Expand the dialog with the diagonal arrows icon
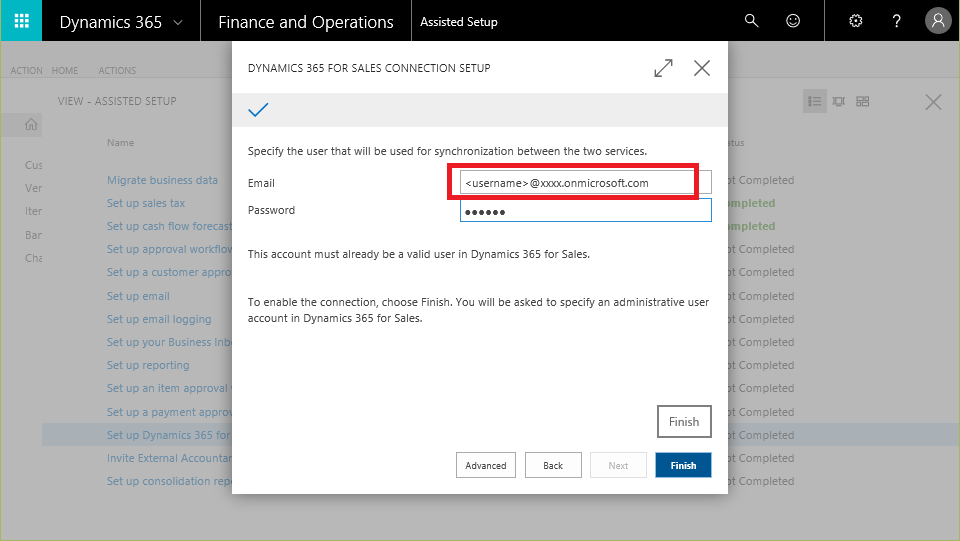Viewport: 960px width, 541px height. 663,68
